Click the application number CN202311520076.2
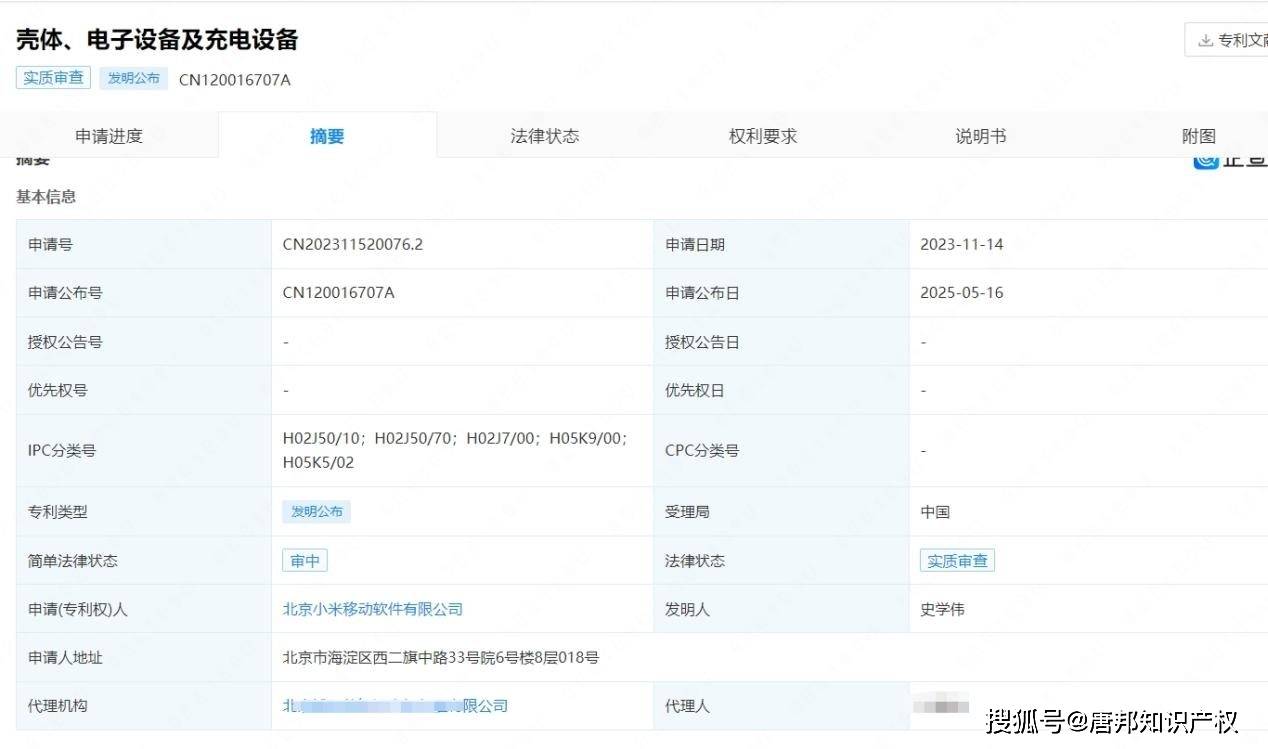This screenshot has height=749, width=1268. (353, 244)
